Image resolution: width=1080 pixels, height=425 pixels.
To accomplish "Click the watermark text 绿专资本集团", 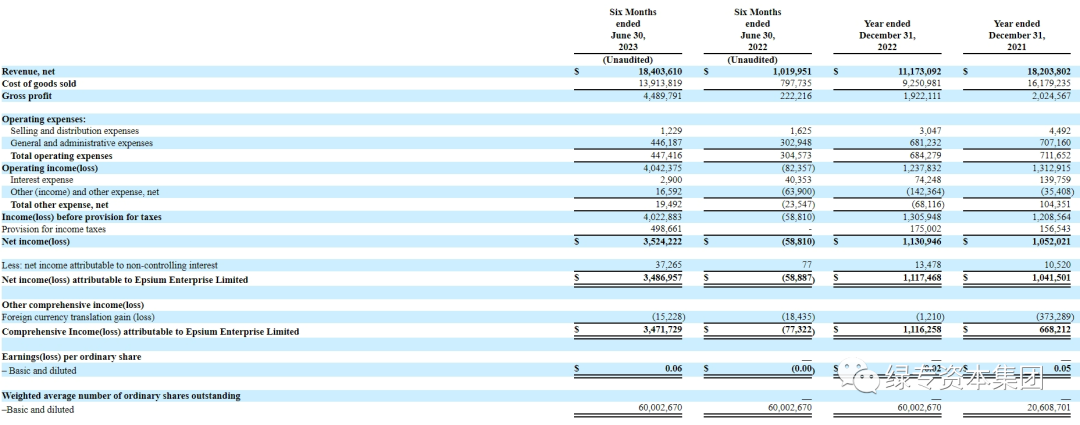I will click(x=936, y=379).
